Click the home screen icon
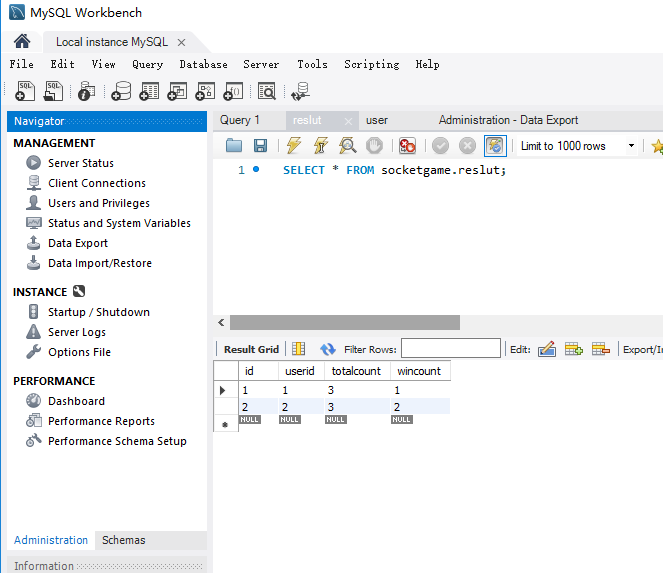The height and width of the screenshot is (573, 663). point(22,41)
